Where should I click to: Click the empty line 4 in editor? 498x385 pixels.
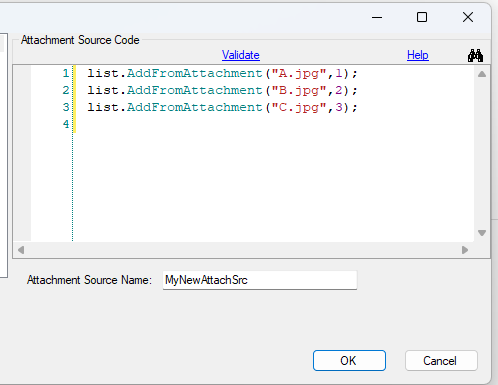click(x=273, y=124)
